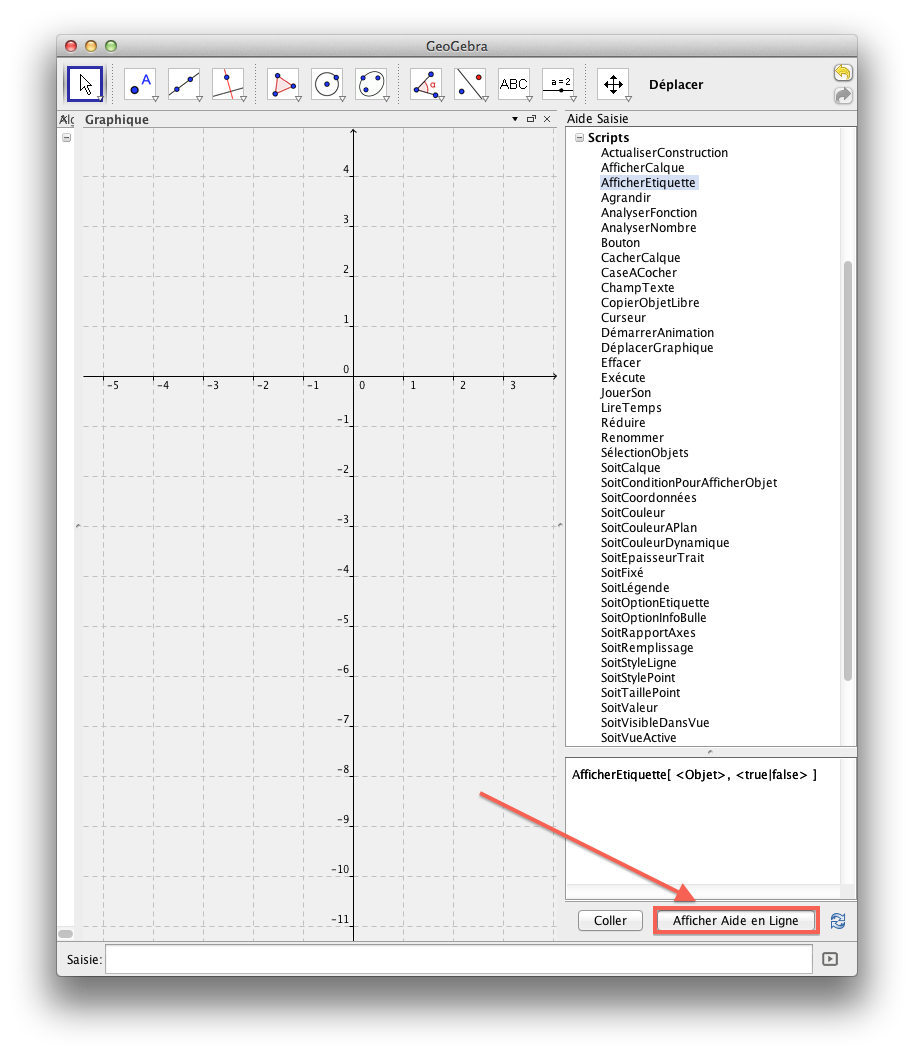Click the command list vertical scrollbar

click(x=848, y=471)
